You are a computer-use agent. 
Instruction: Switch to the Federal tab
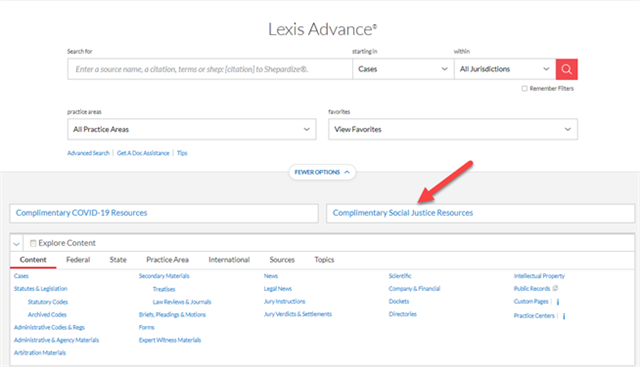[78, 260]
